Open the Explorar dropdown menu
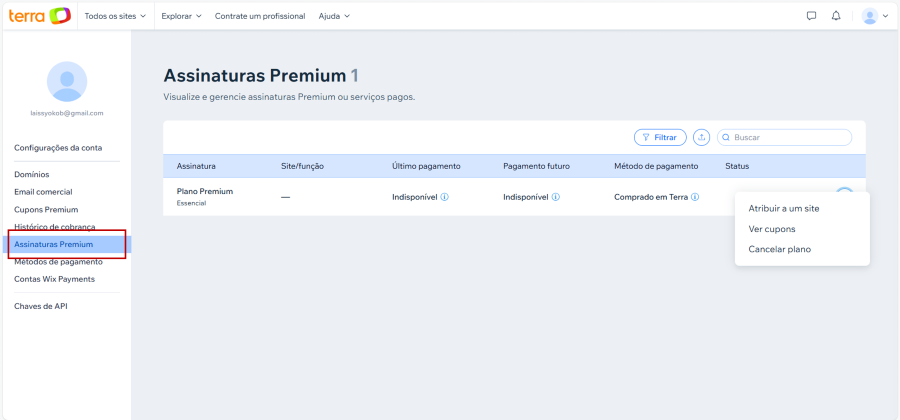900x420 pixels. (181, 16)
